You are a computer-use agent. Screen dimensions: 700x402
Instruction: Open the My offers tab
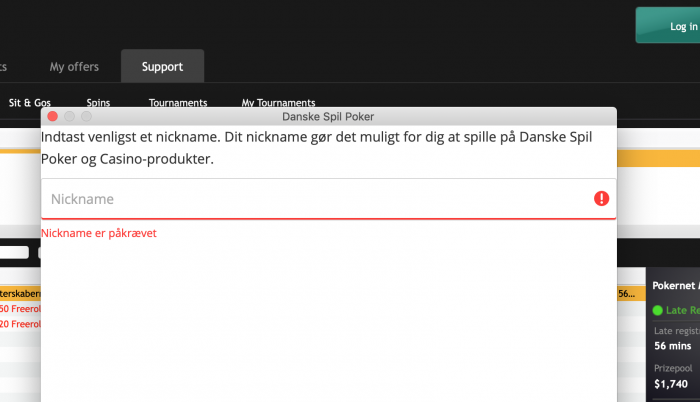[x=74, y=67]
